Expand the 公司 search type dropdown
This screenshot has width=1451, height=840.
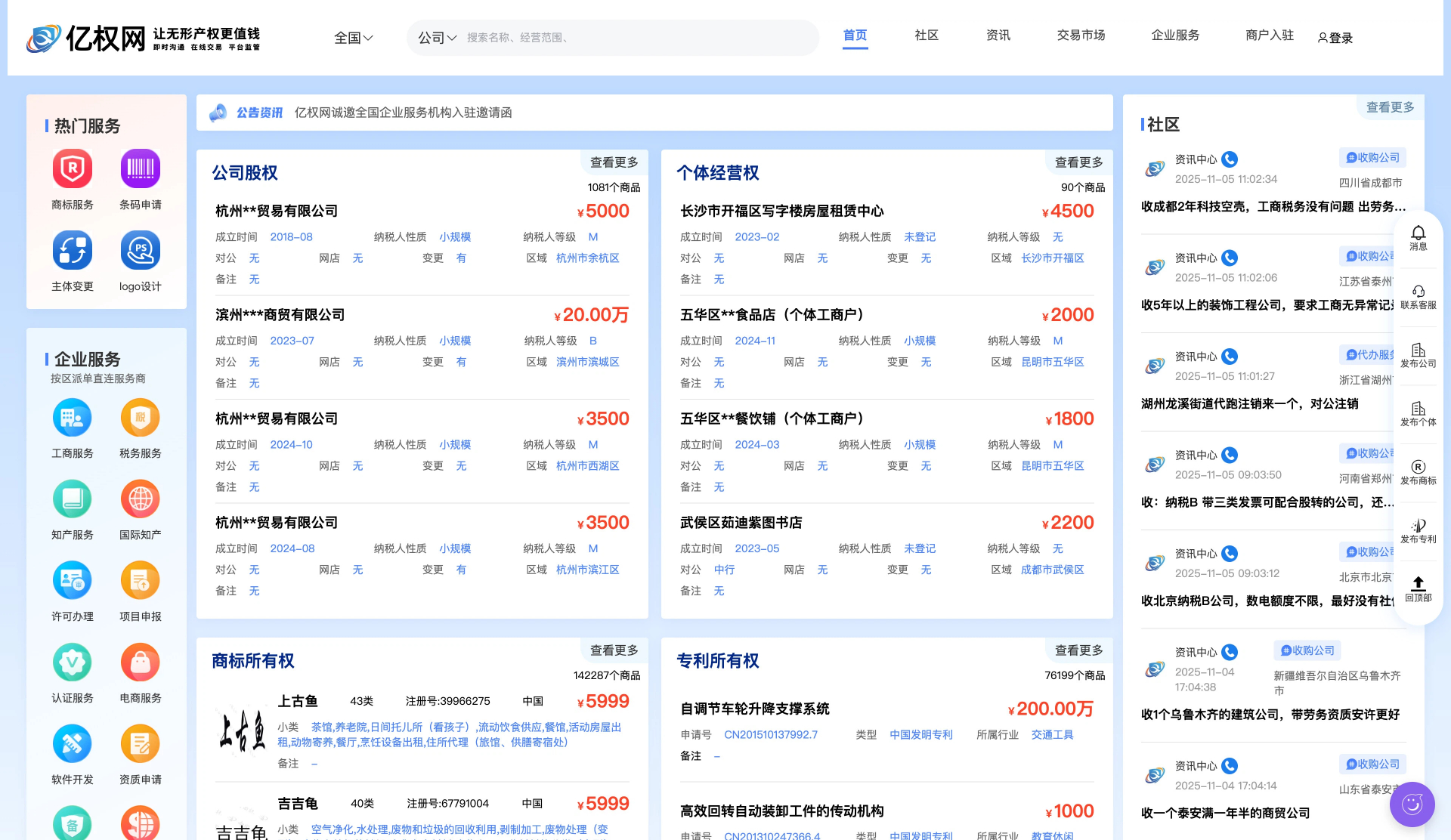coord(437,37)
